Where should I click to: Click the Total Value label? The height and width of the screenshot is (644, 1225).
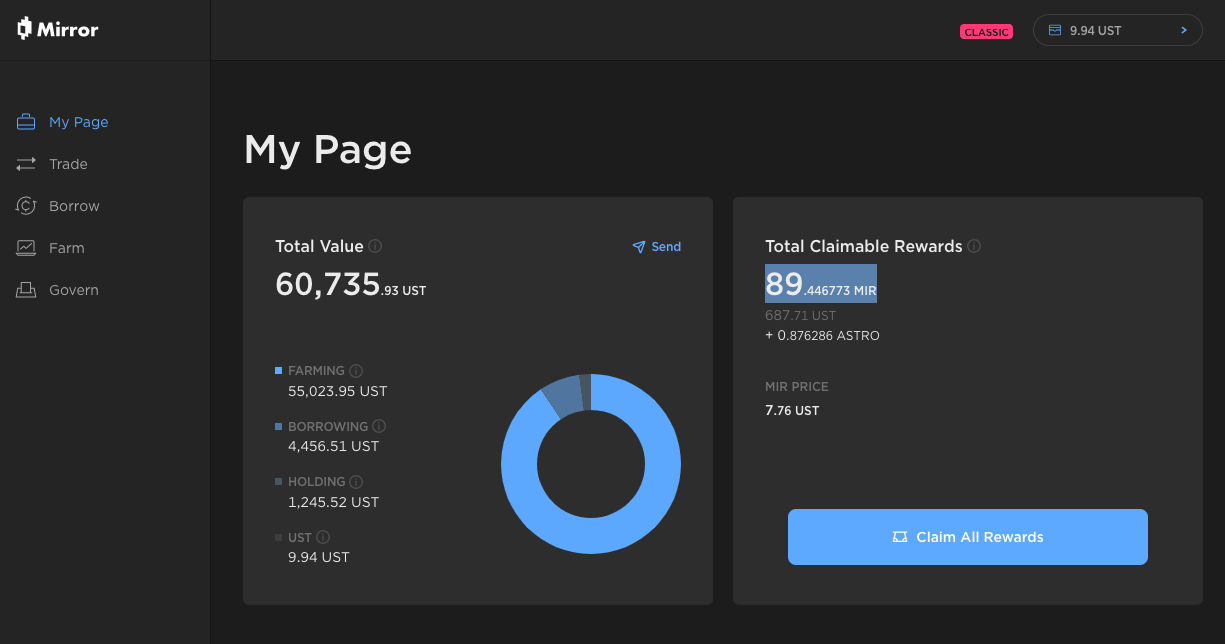click(319, 246)
